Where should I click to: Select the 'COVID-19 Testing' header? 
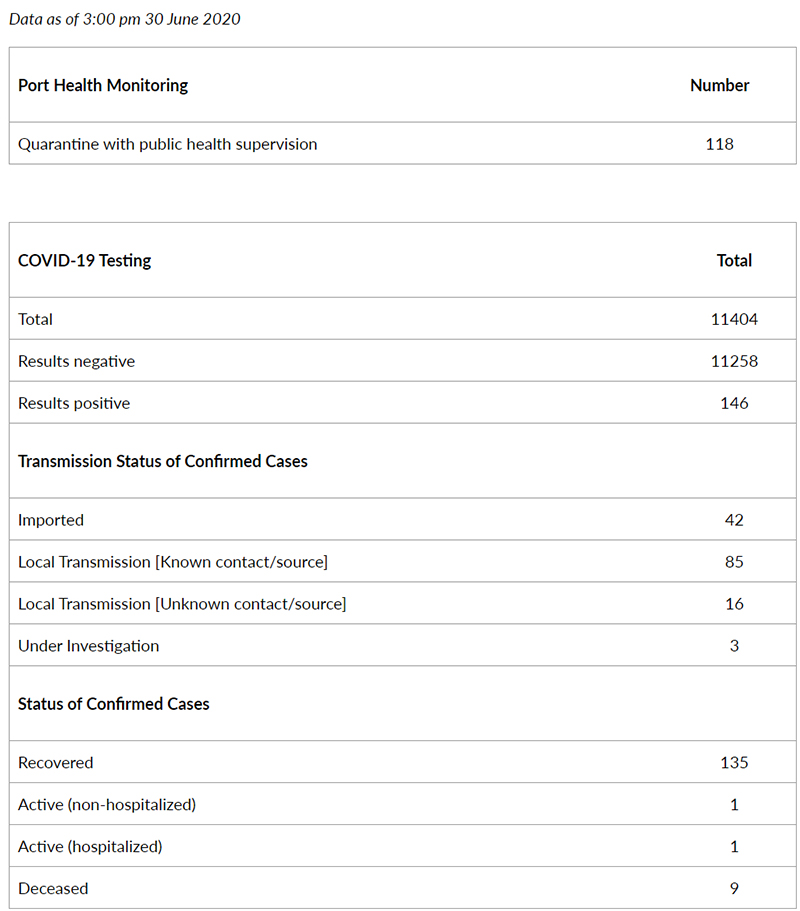[x=84, y=260]
